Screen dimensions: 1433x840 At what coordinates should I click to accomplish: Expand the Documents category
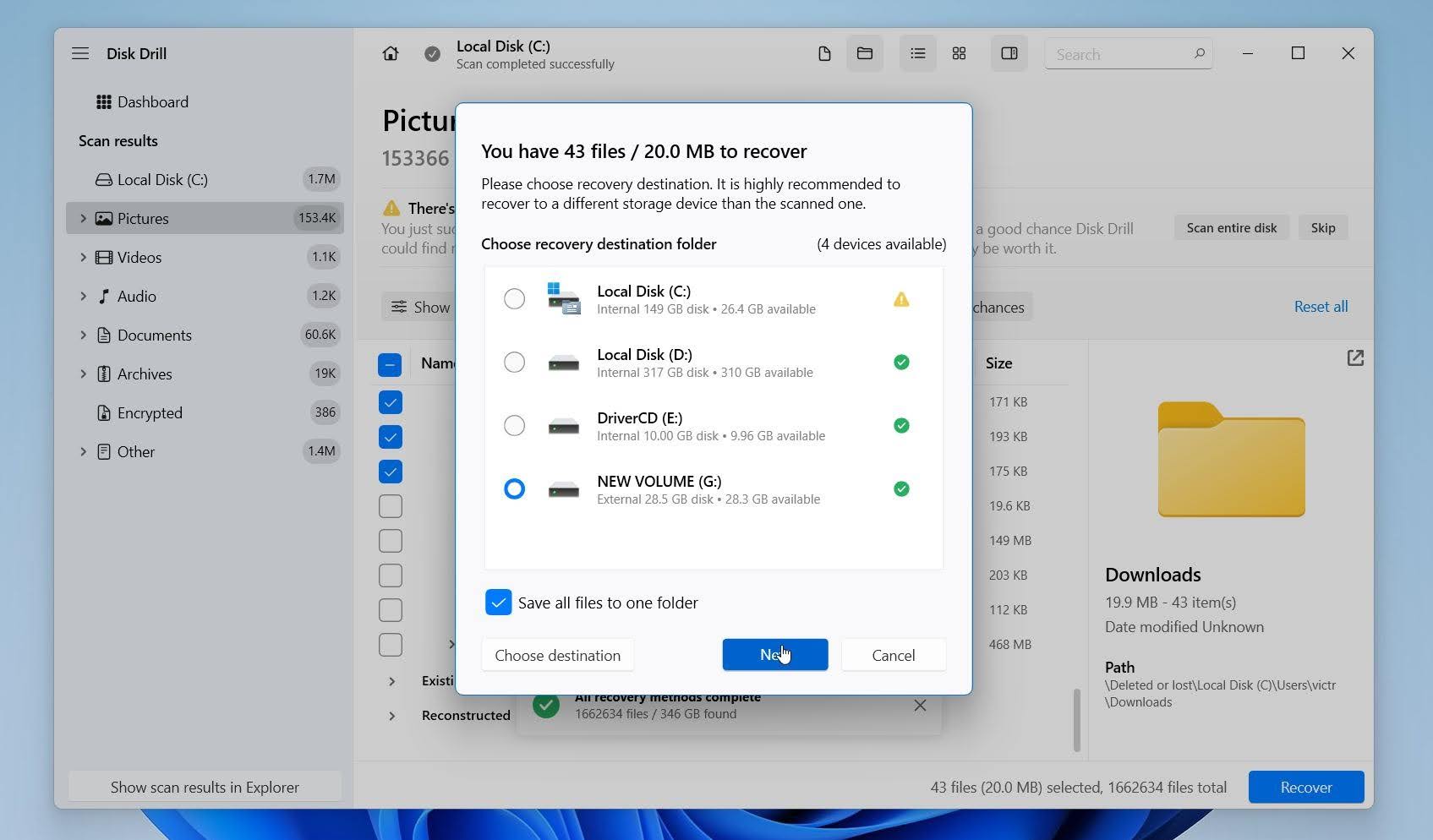(83, 335)
